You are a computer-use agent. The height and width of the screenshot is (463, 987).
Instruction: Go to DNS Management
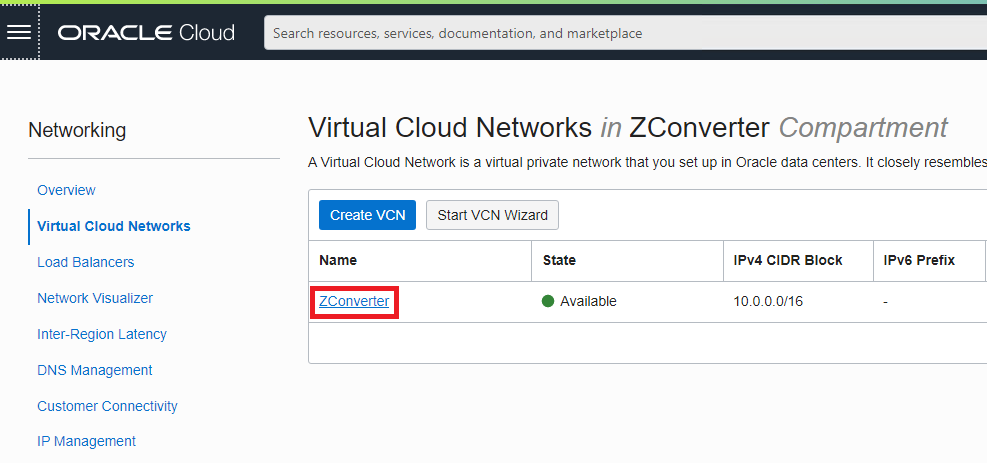coord(94,370)
